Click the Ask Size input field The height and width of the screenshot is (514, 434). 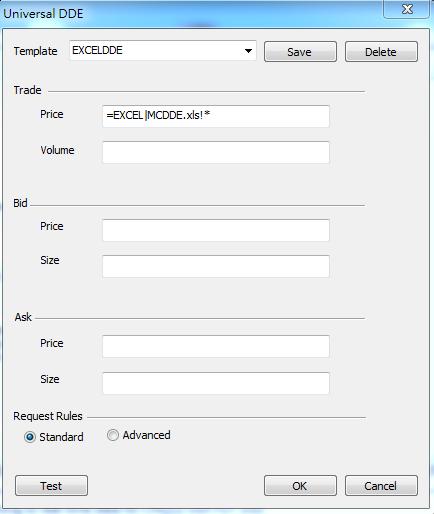pos(216,383)
